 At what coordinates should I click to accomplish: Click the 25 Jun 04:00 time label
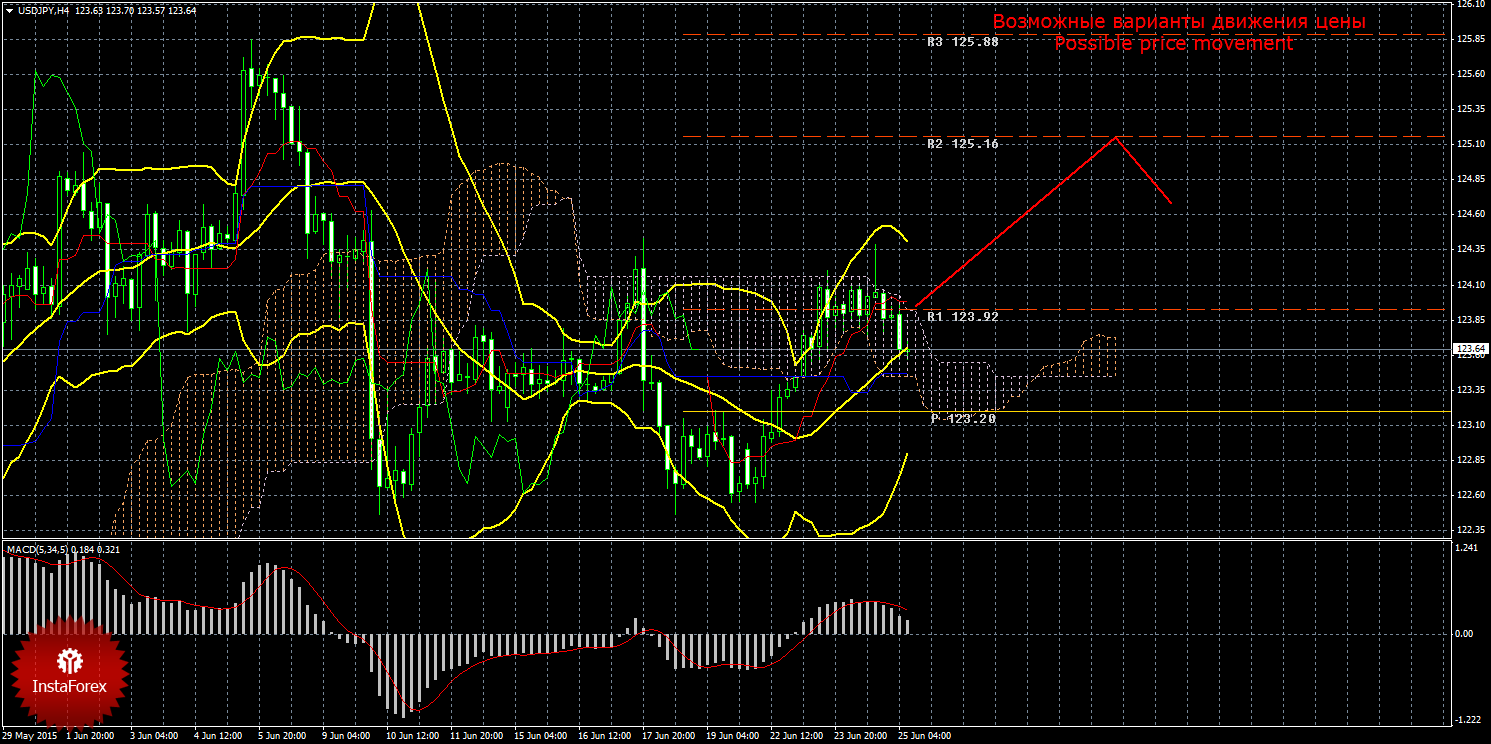[x=924, y=736]
